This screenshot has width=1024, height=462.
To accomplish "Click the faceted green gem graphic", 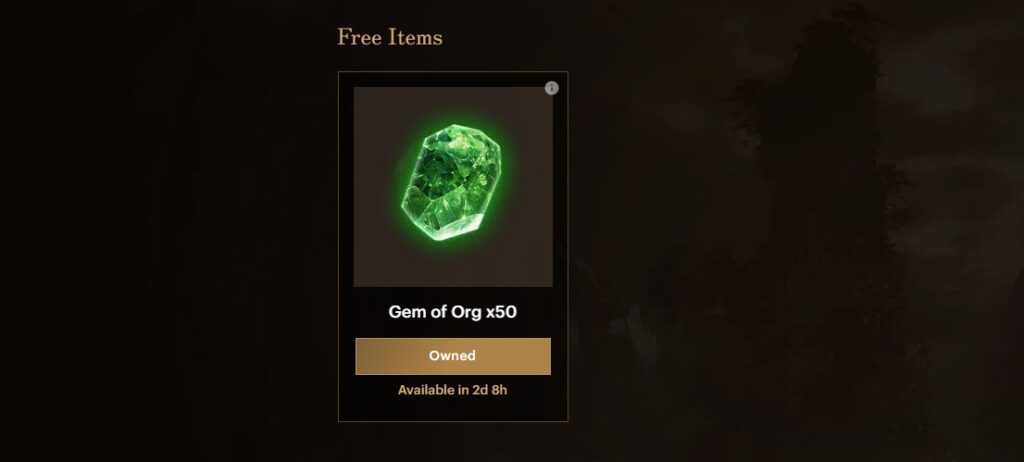I will point(452,183).
